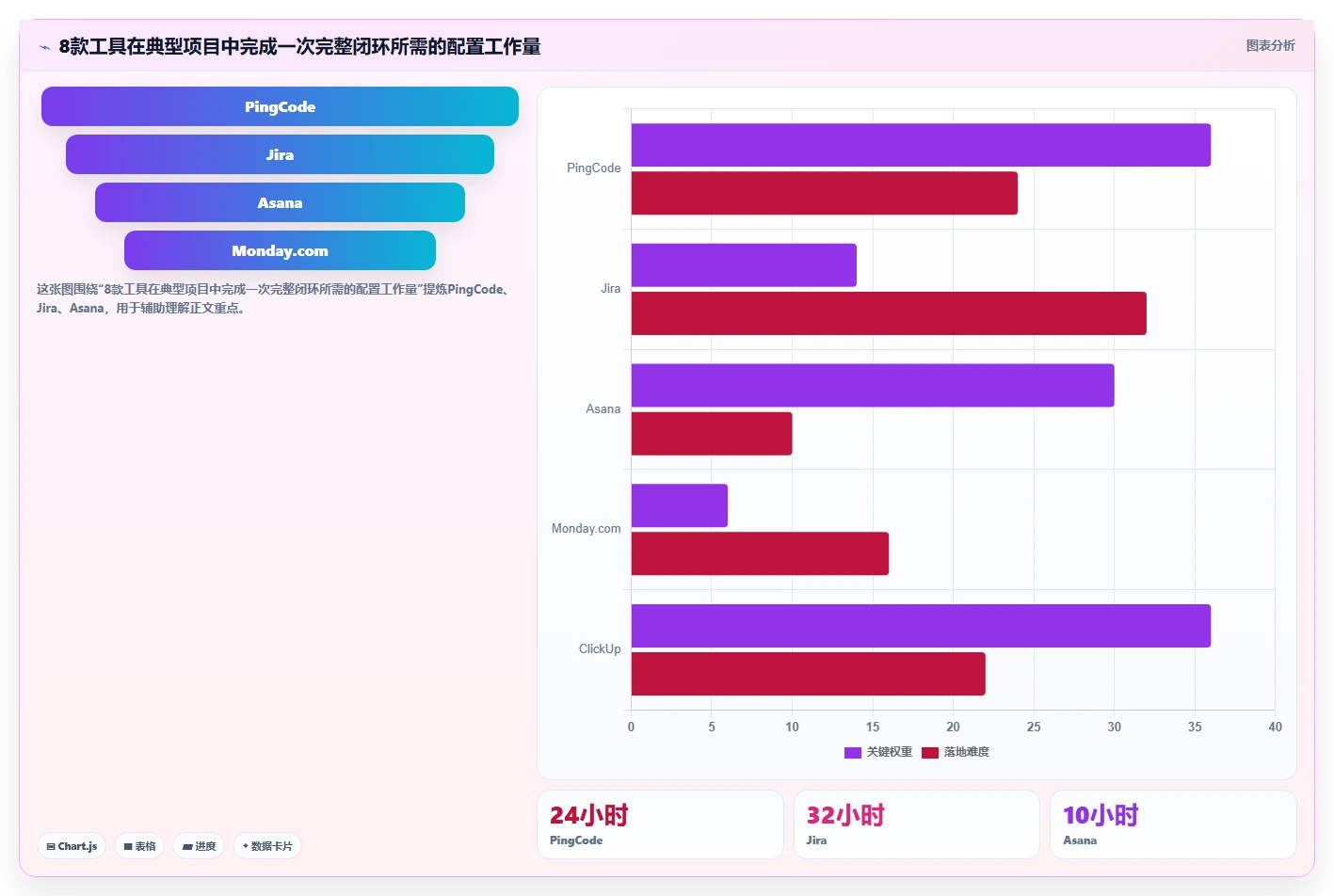Click the 表格 tag chip

coord(139,846)
